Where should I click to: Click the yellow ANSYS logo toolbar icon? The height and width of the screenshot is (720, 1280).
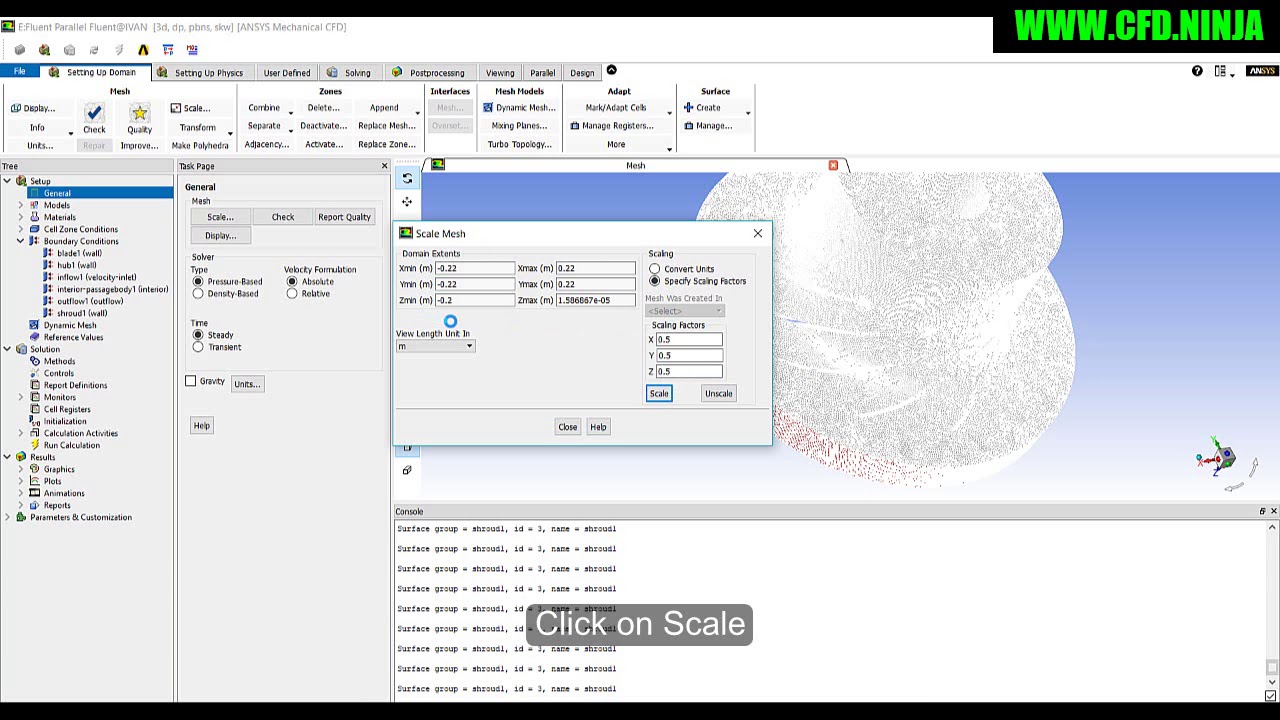point(143,50)
